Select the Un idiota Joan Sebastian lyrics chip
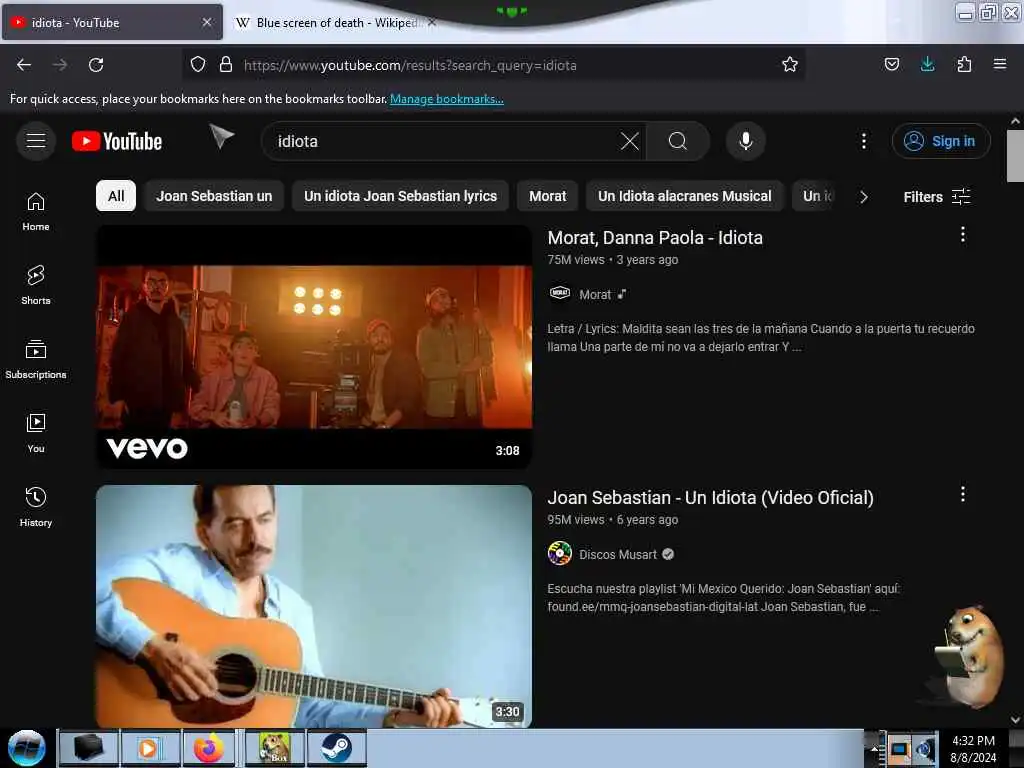The height and width of the screenshot is (768, 1024). [x=400, y=196]
